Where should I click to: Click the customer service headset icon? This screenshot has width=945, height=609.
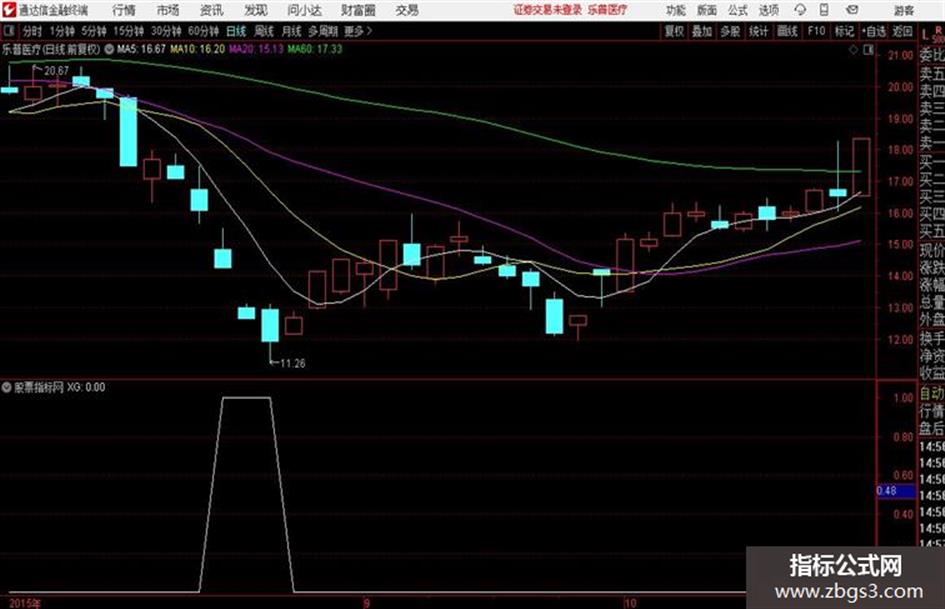point(800,10)
